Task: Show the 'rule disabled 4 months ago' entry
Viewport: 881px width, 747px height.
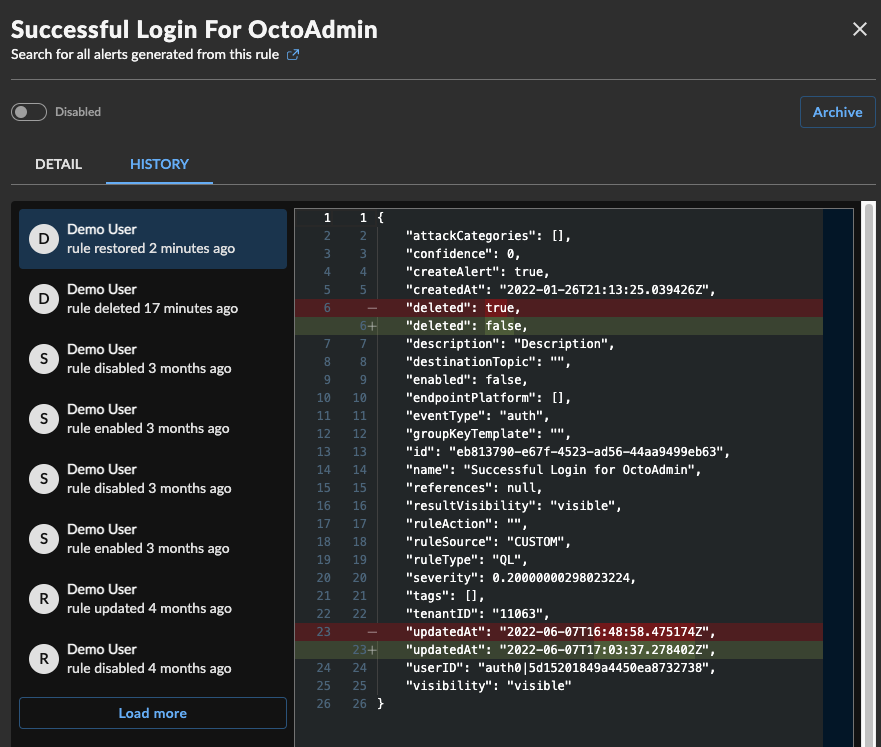Action: point(153,659)
